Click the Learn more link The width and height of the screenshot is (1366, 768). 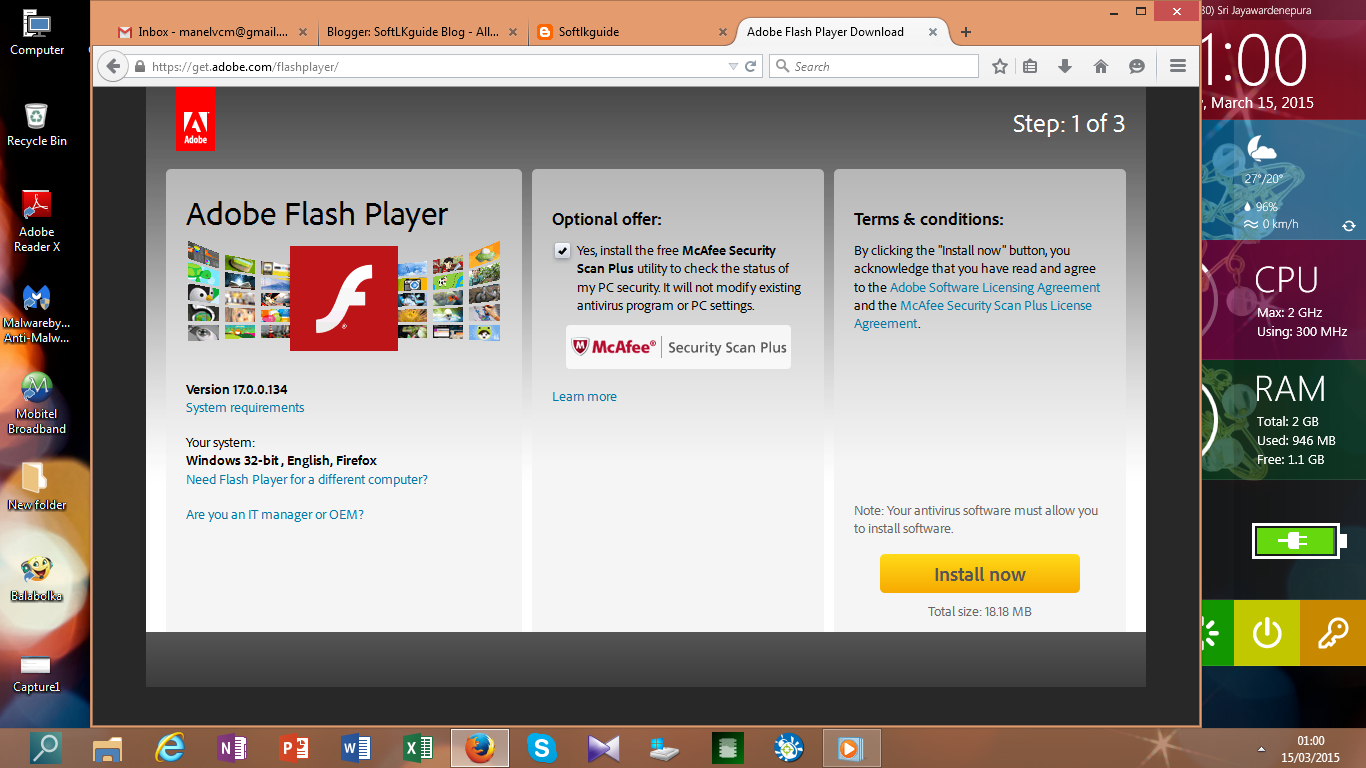pyautogui.click(x=584, y=397)
